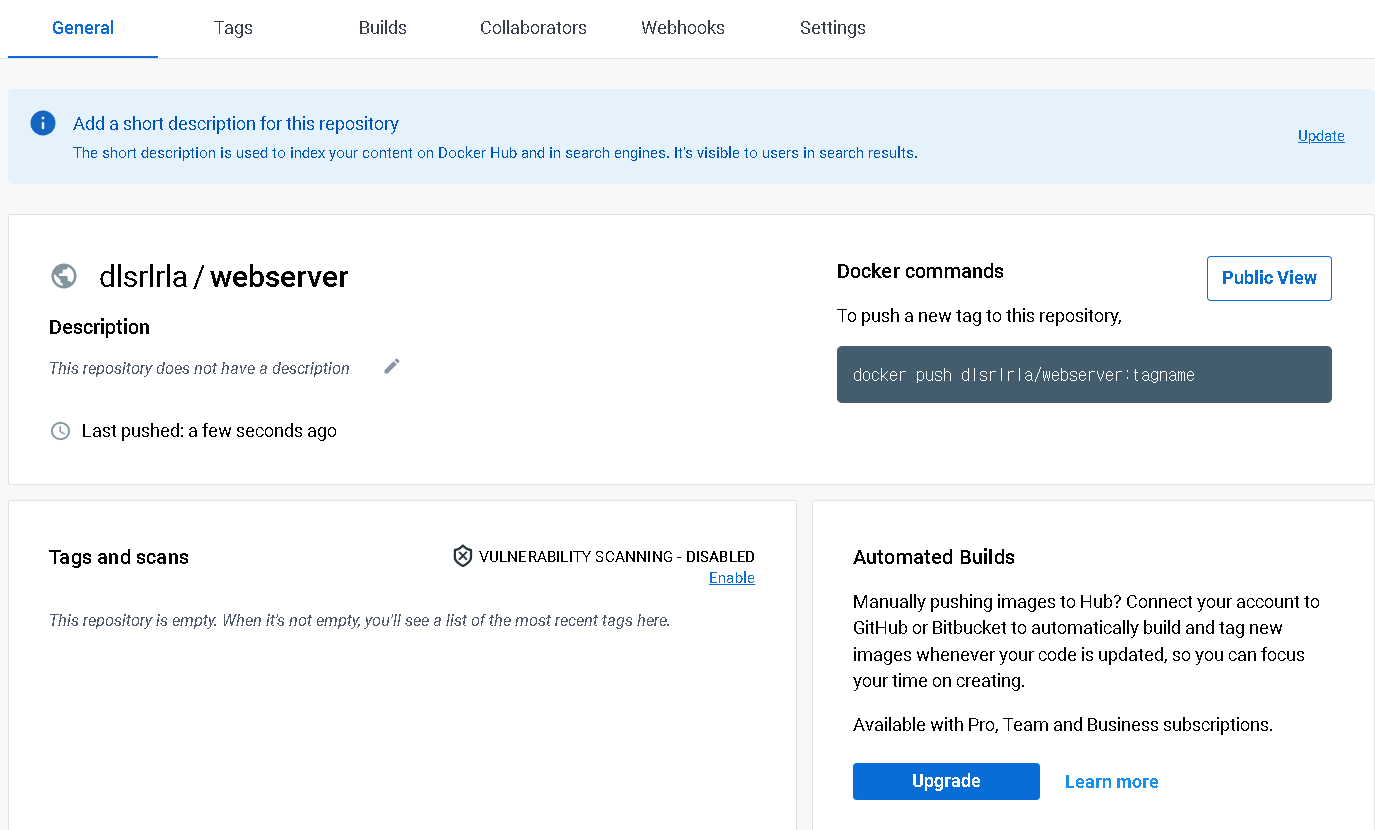This screenshot has height=830, width=1375.
Task: Enable vulnerability scanning via Enable link
Action: coord(732,578)
